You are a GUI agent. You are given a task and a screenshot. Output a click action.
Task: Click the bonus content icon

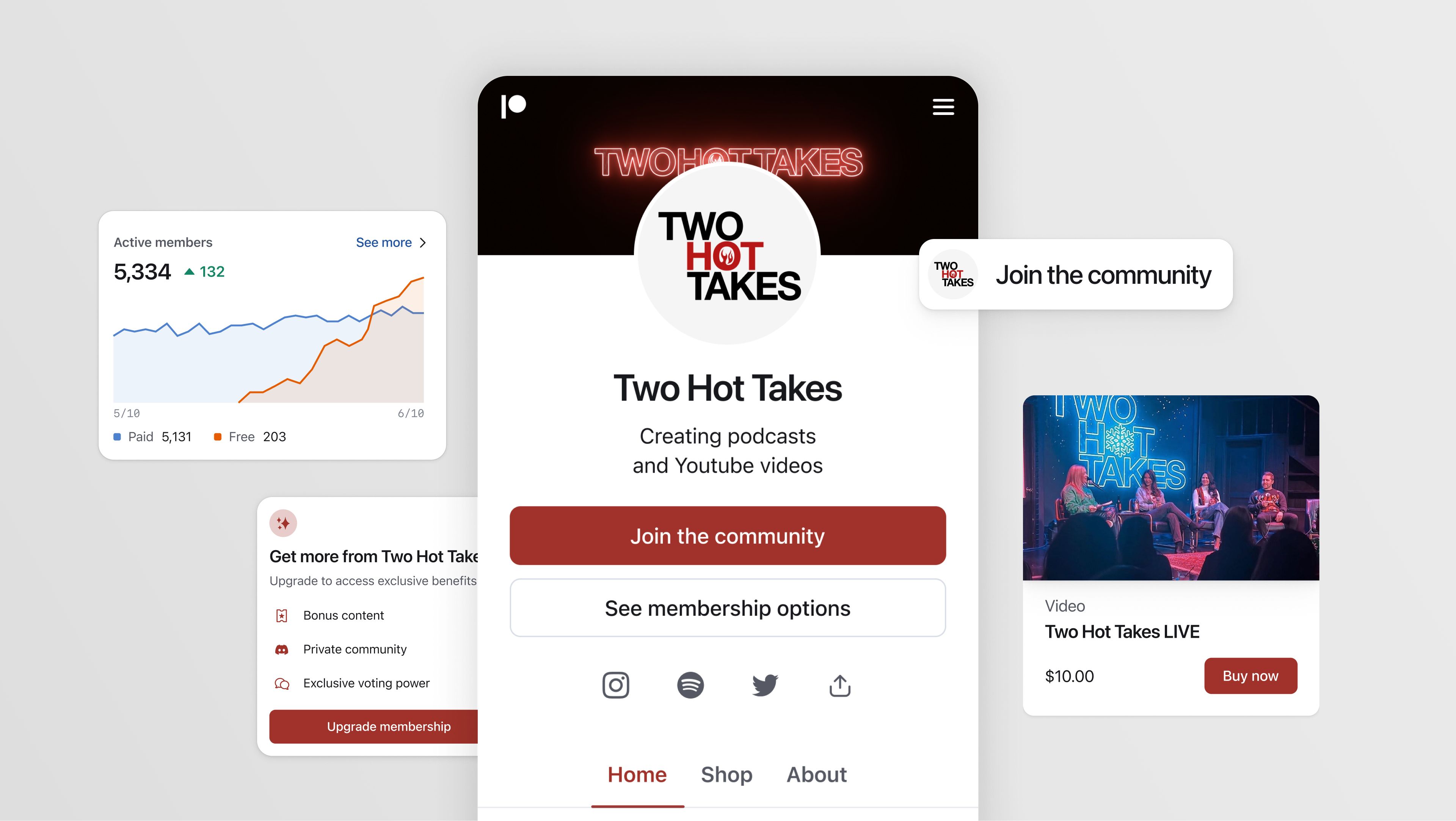[x=282, y=614]
